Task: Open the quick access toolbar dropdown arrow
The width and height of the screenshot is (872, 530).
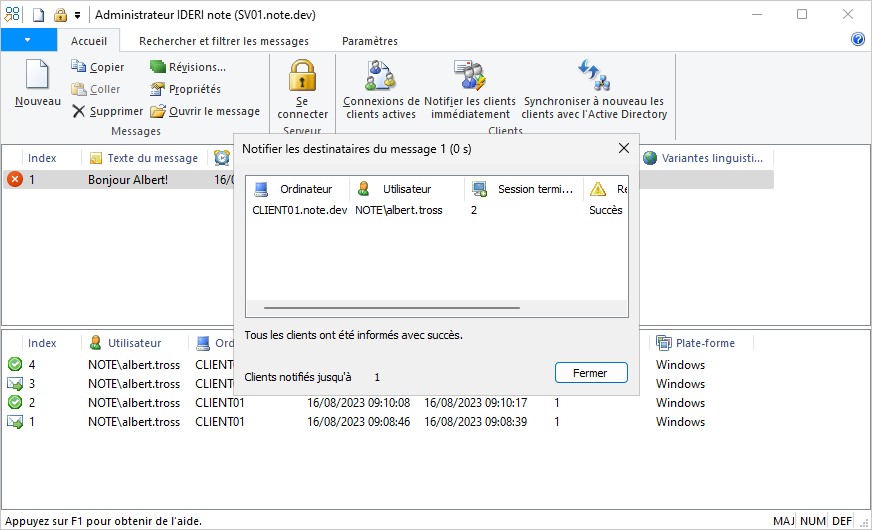Action: (x=77, y=15)
